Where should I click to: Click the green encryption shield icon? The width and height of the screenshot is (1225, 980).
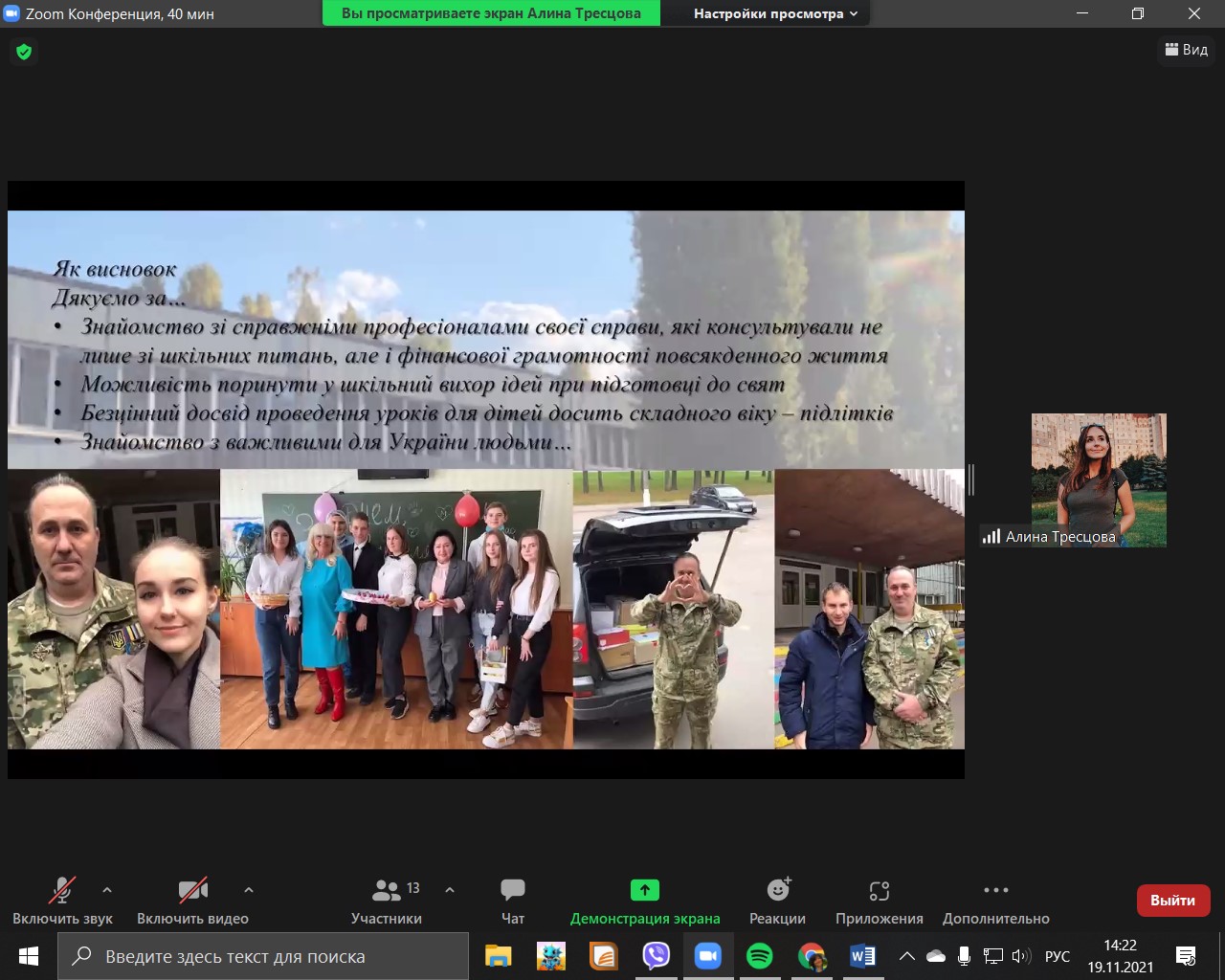(24, 52)
